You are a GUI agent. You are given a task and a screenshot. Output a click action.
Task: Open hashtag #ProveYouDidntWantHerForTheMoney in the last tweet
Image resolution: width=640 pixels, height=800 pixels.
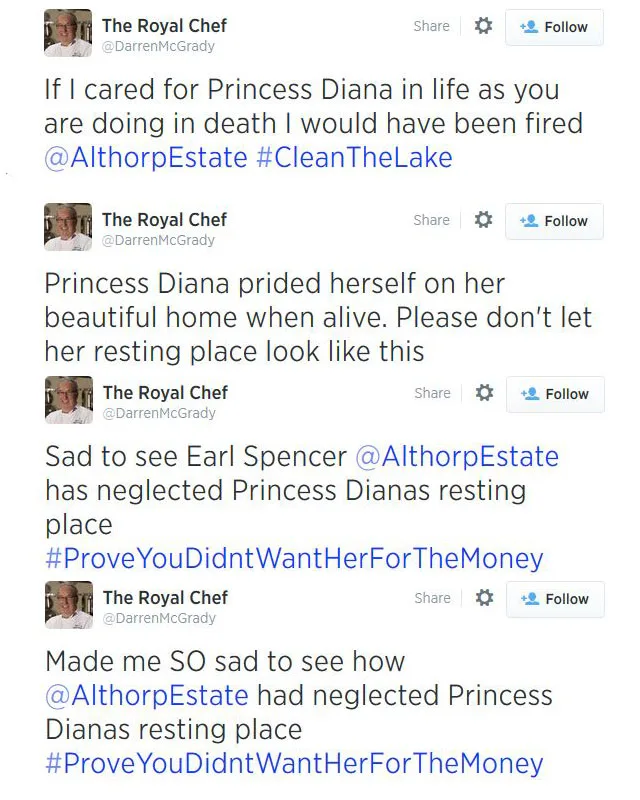click(294, 763)
